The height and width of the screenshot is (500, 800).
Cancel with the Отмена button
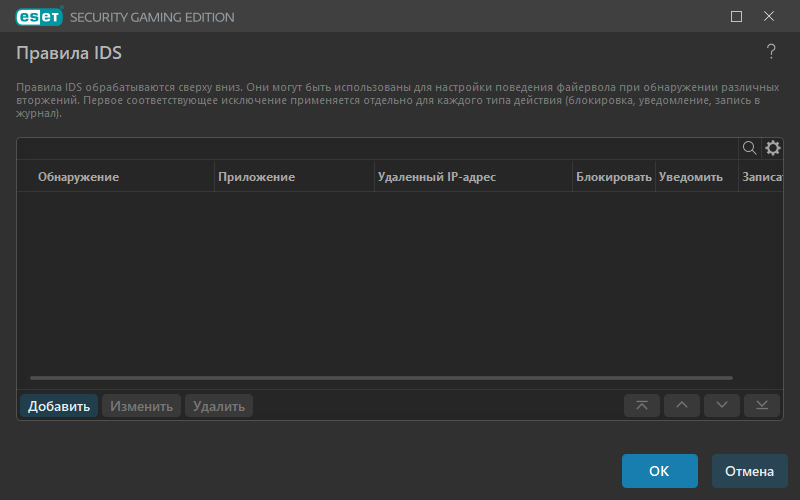click(749, 471)
